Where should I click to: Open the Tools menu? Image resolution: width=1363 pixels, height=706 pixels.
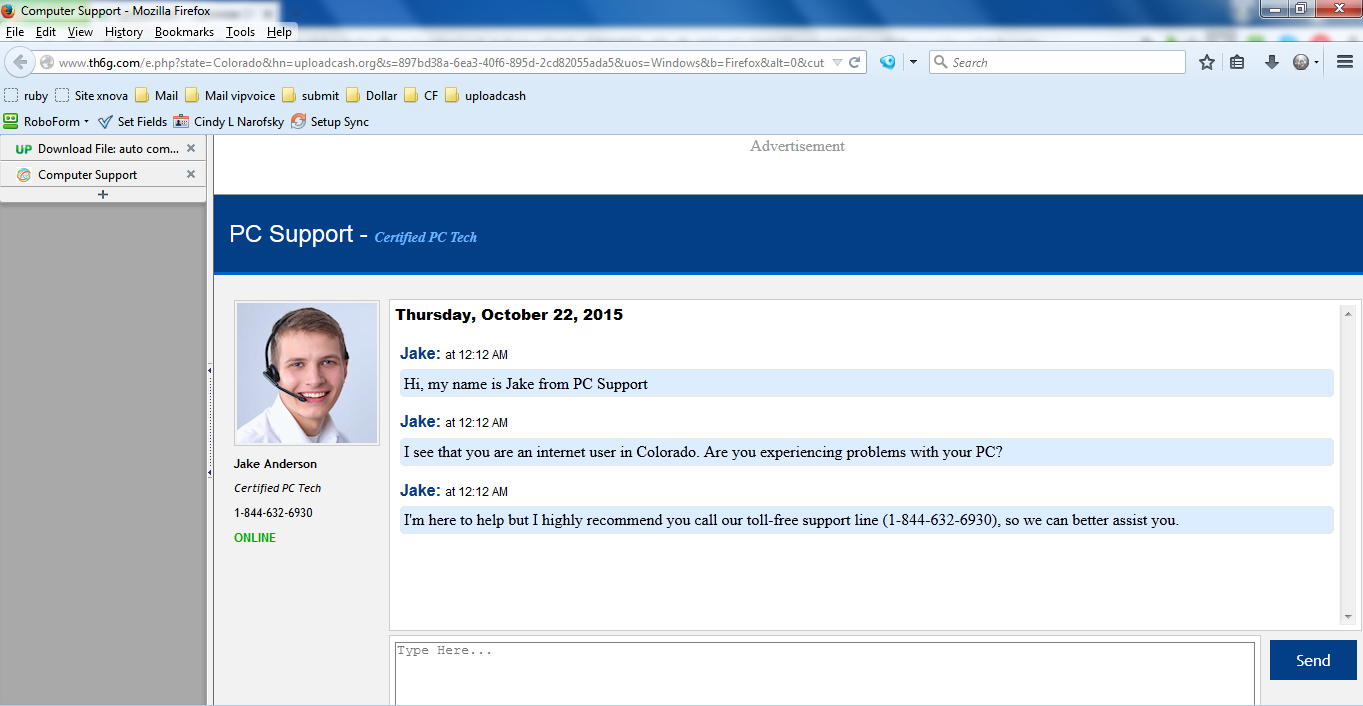(x=240, y=32)
